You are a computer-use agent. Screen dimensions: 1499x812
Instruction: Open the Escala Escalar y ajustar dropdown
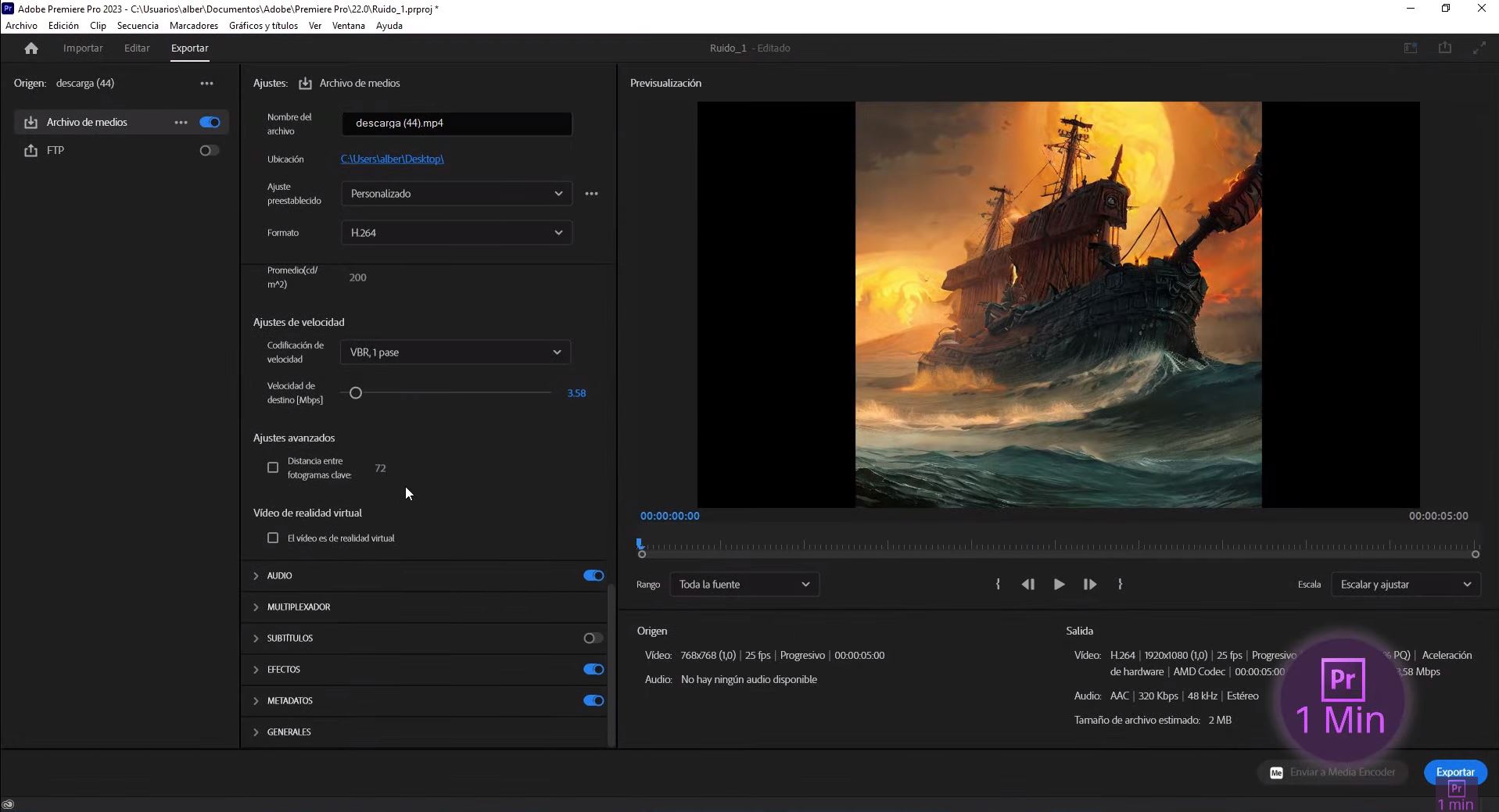(x=1406, y=584)
